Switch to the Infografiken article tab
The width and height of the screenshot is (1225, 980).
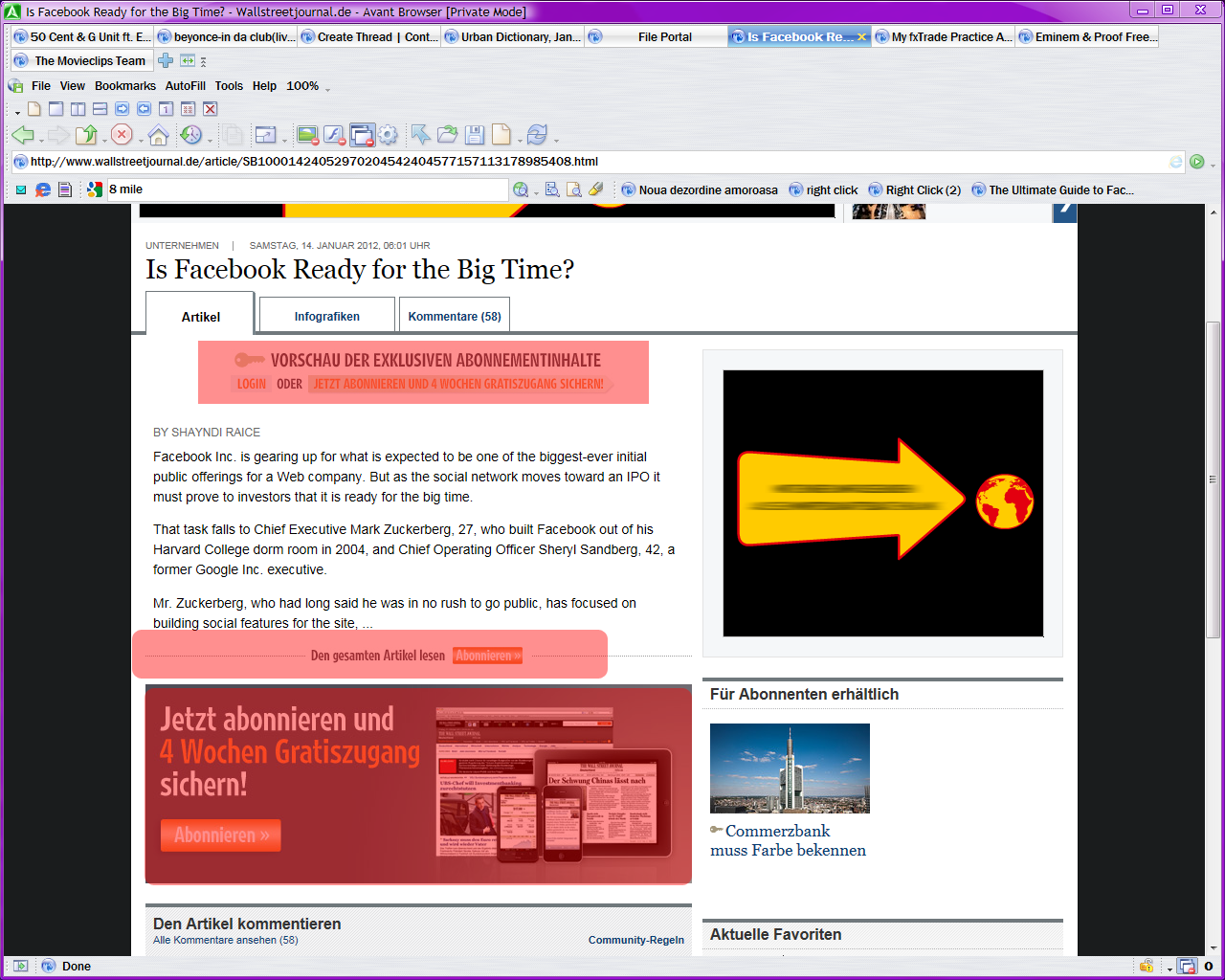pyautogui.click(x=327, y=316)
